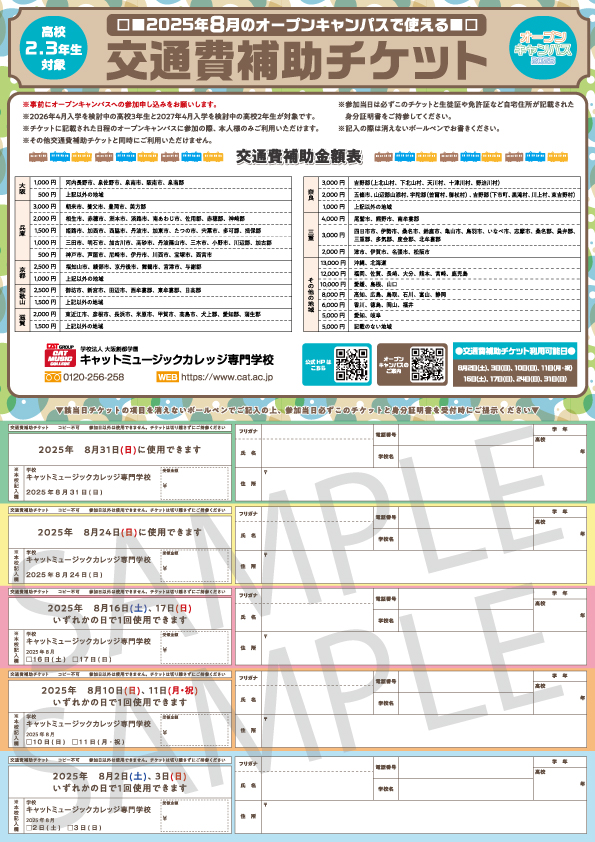Click the CAT Music College logo
595x842 pixels.
pos(60,355)
